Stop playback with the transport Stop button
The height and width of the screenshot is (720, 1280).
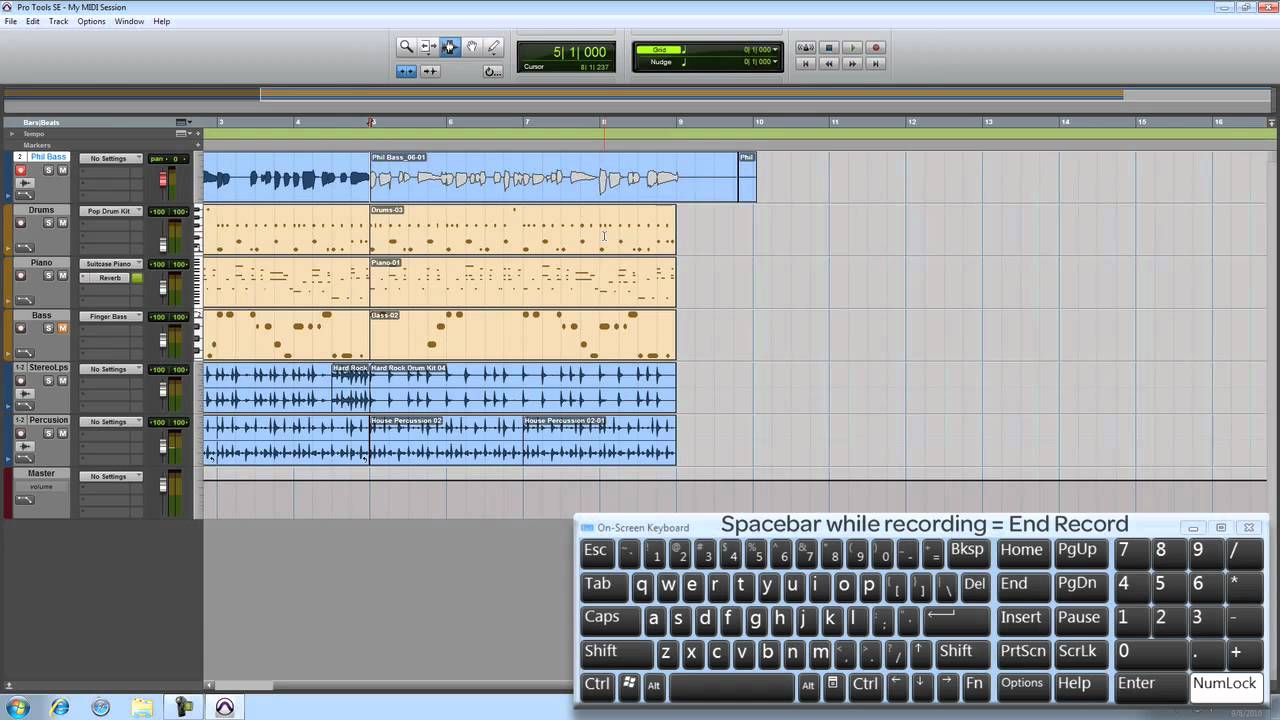828,48
